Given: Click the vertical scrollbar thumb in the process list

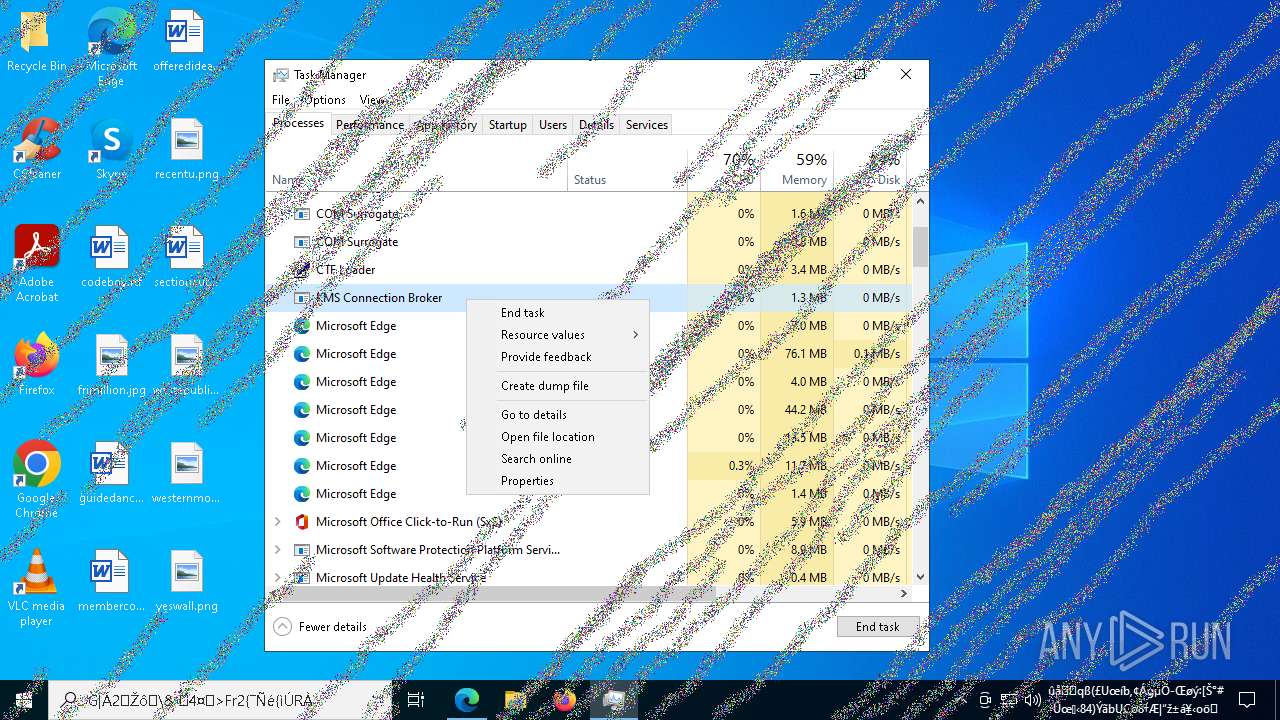Looking at the screenshot, I should click(x=920, y=246).
